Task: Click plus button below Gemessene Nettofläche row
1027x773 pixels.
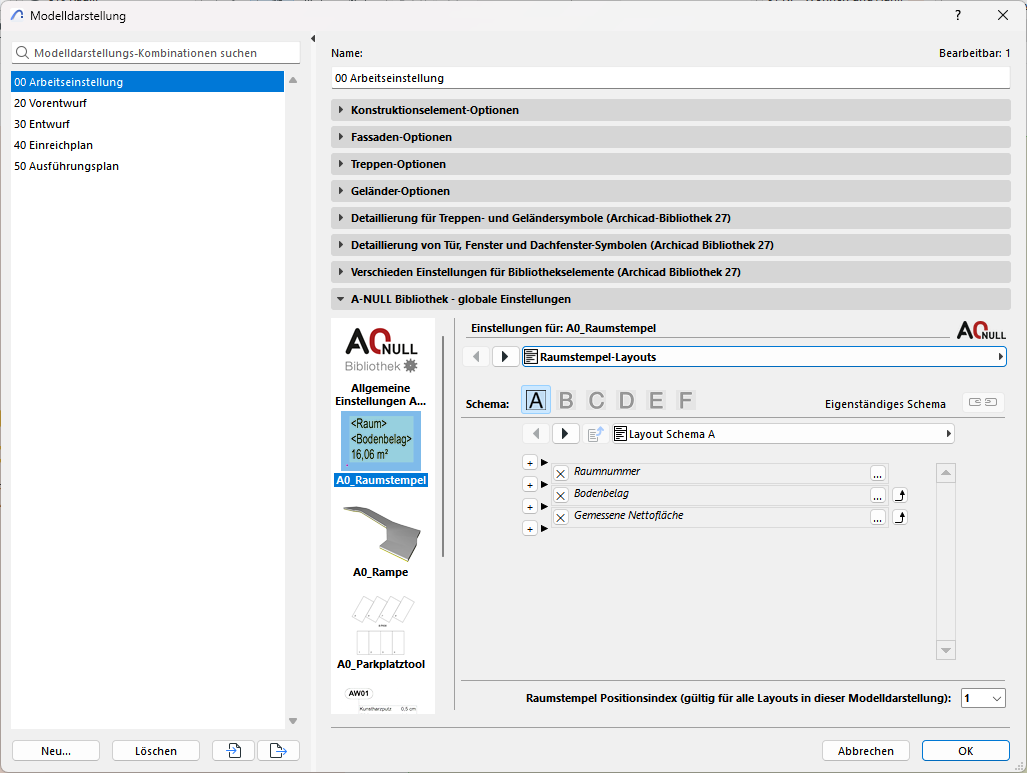Action: [x=530, y=528]
